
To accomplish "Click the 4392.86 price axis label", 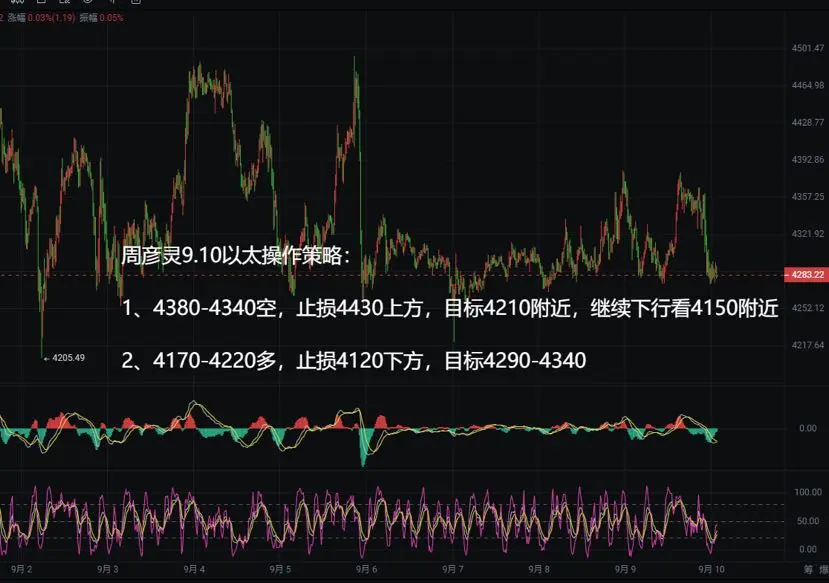I will 808,160.
